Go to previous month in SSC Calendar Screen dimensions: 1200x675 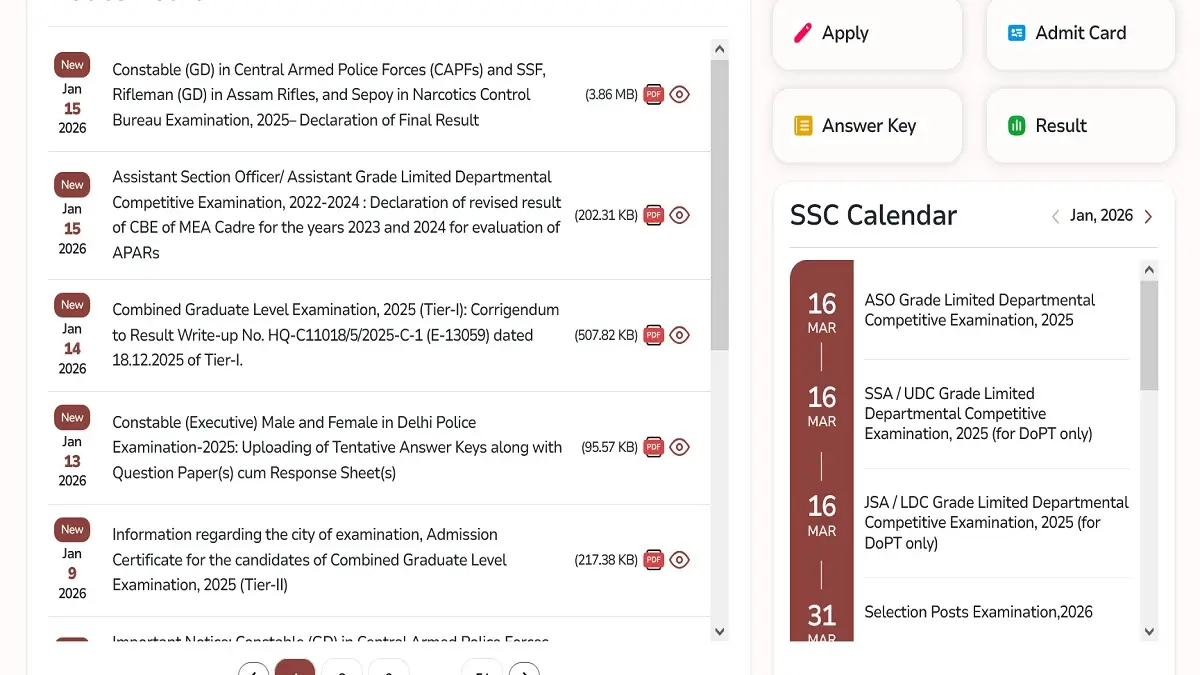[x=1055, y=215]
